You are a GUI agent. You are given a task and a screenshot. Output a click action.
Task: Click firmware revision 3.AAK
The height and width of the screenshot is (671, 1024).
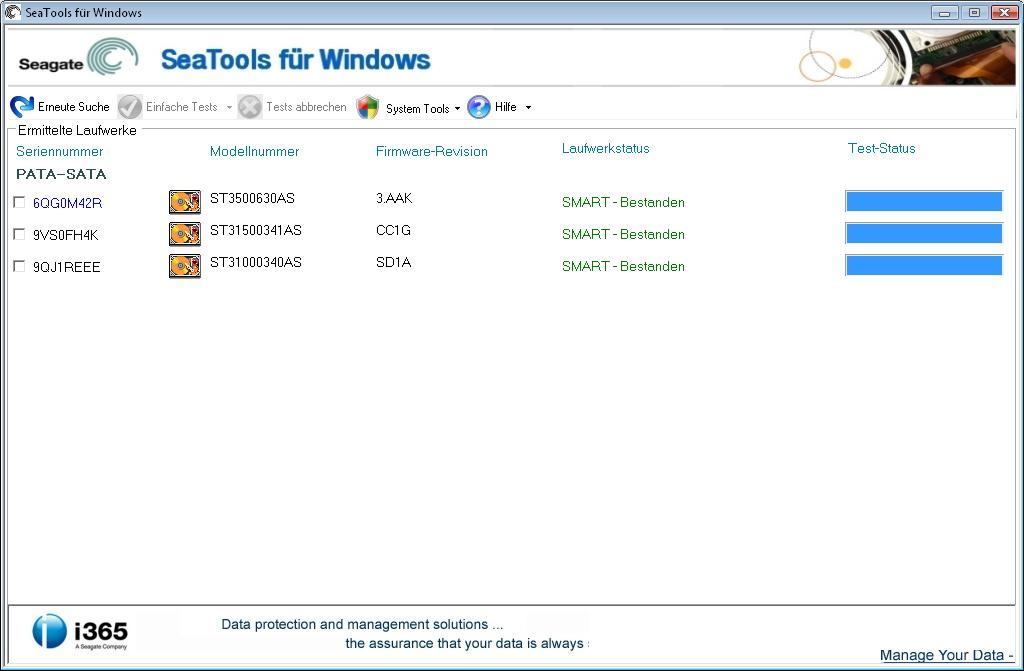(x=394, y=198)
